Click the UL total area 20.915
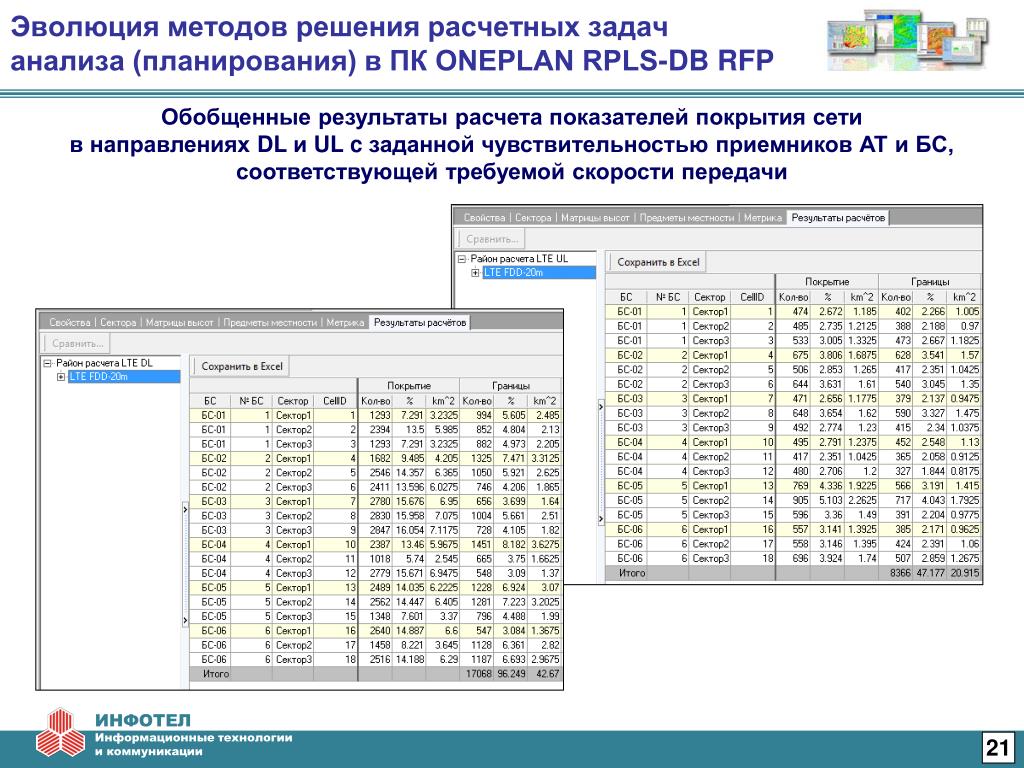The width and height of the screenshot is (1024, 768). coord(964,573)
